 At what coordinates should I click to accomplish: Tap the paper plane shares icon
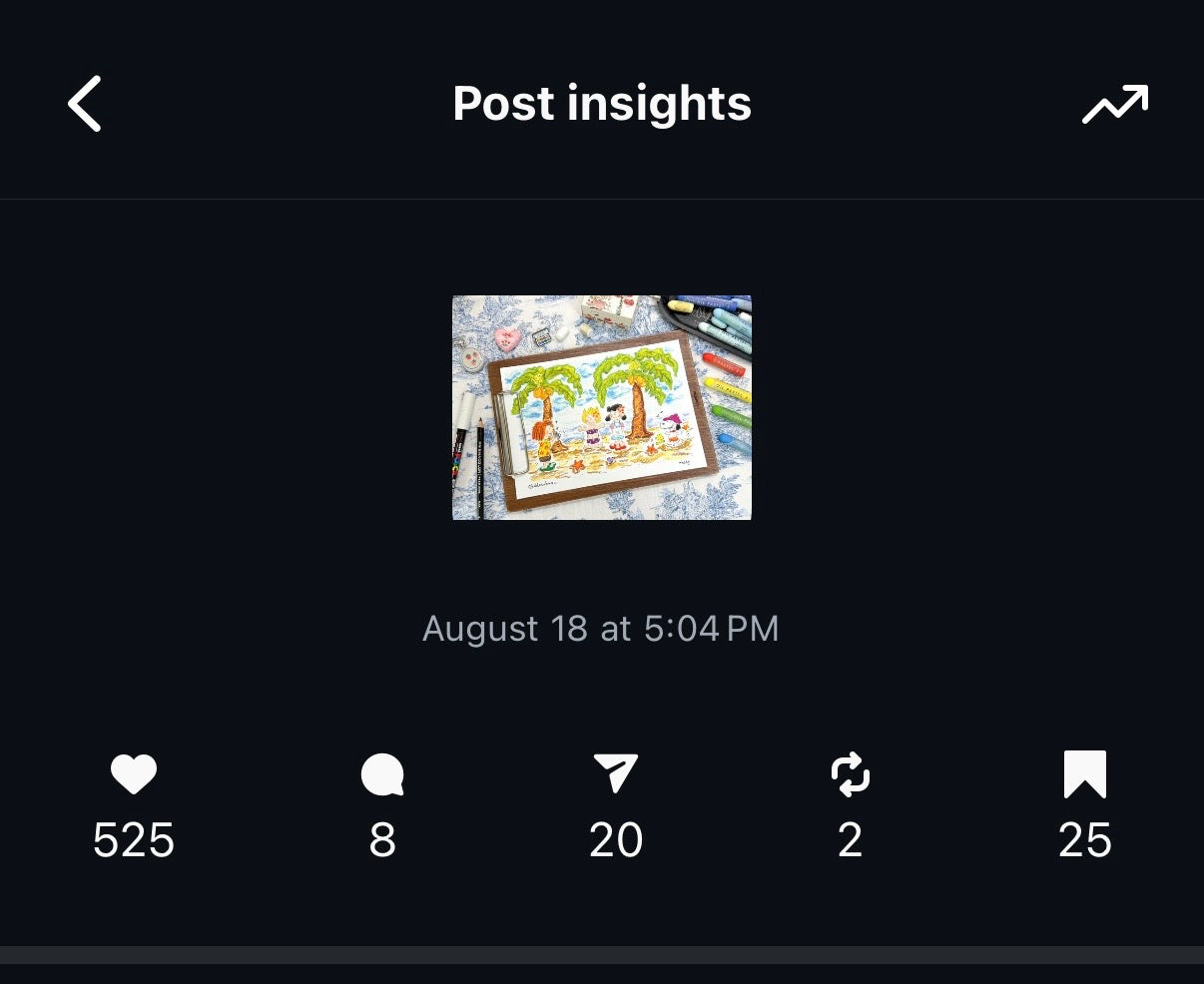616,773
